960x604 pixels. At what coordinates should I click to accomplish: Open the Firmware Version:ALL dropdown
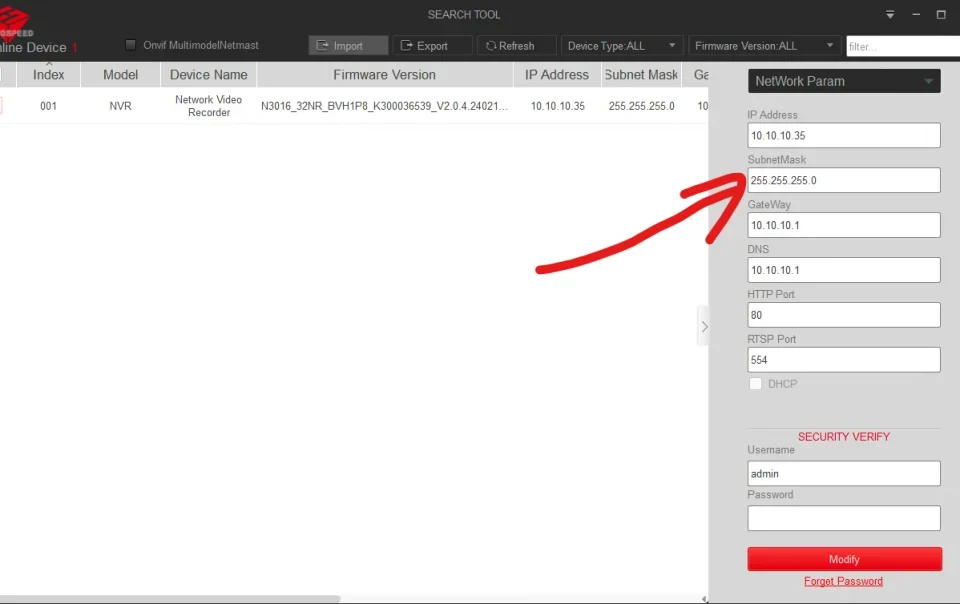pos(765,46)
